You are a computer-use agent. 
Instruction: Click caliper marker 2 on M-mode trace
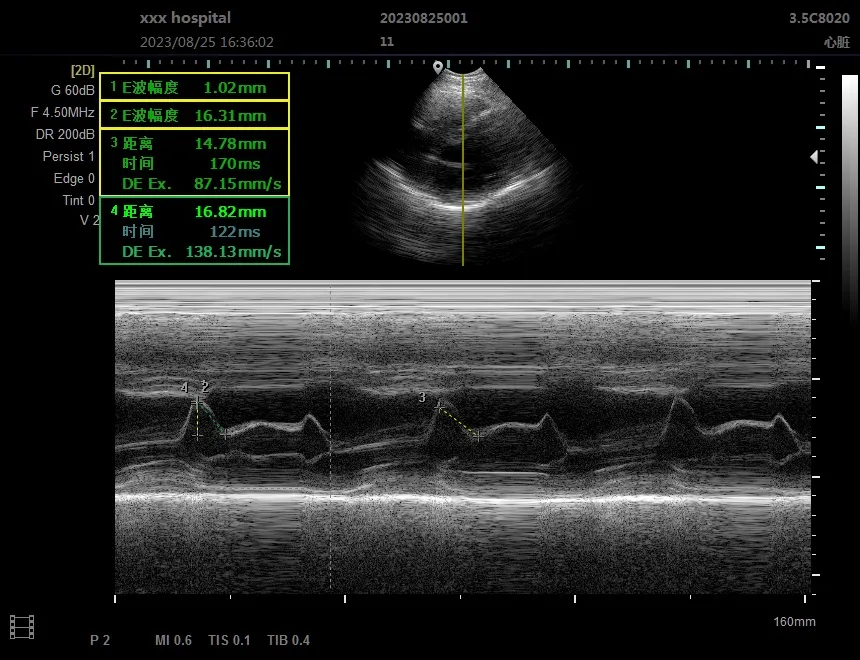(205, 387)
